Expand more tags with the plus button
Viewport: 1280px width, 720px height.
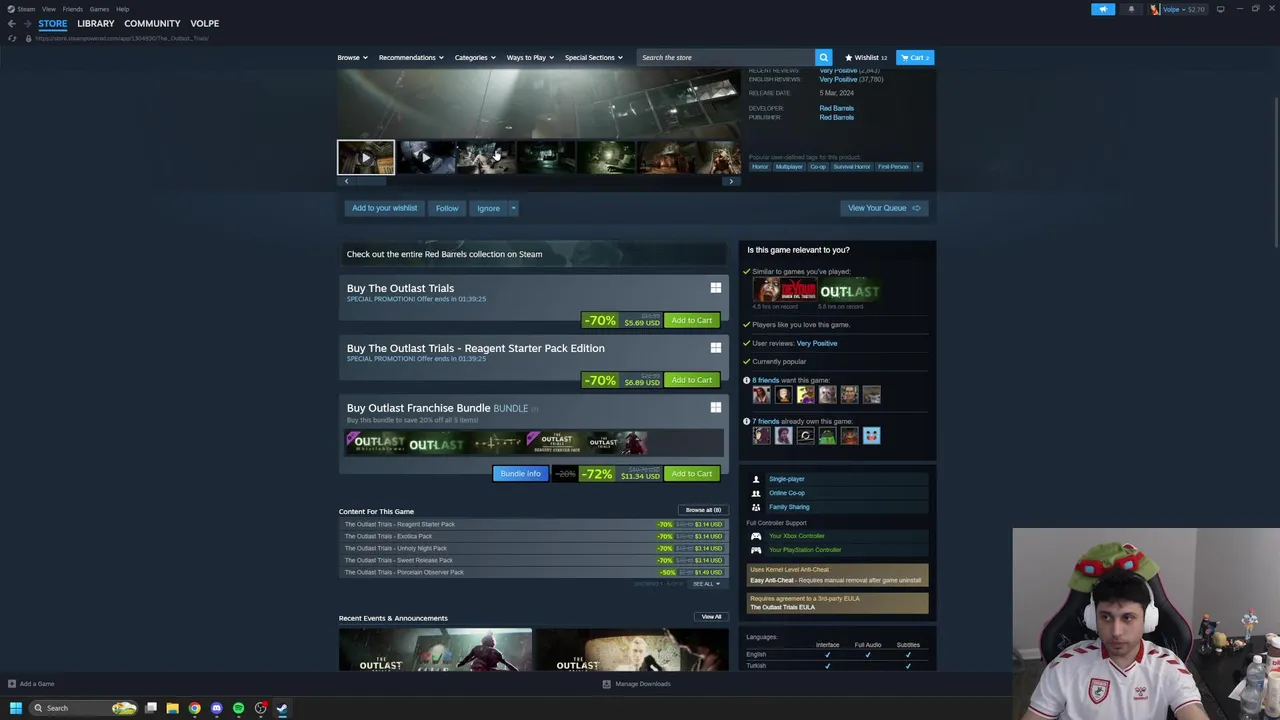click(x=917, y=167)
